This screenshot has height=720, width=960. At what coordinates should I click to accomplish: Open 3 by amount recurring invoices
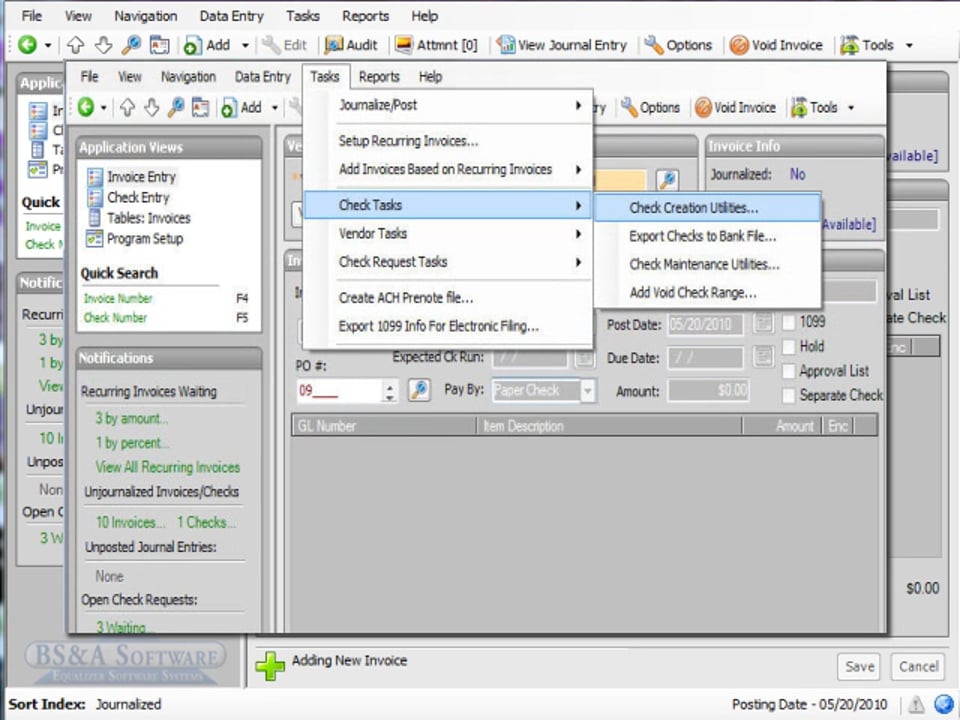click(132, 418)
